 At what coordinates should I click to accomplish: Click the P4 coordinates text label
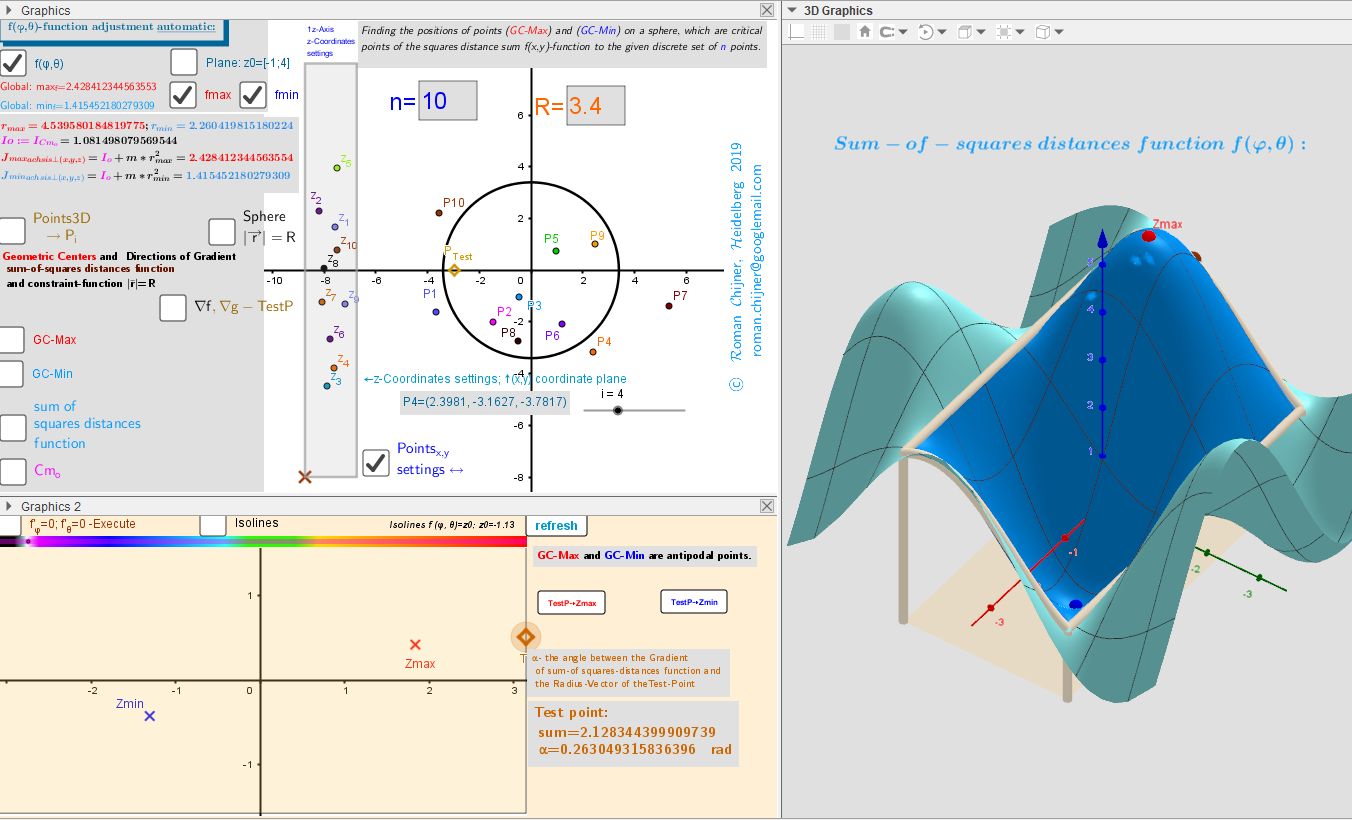tap(484, 402)
